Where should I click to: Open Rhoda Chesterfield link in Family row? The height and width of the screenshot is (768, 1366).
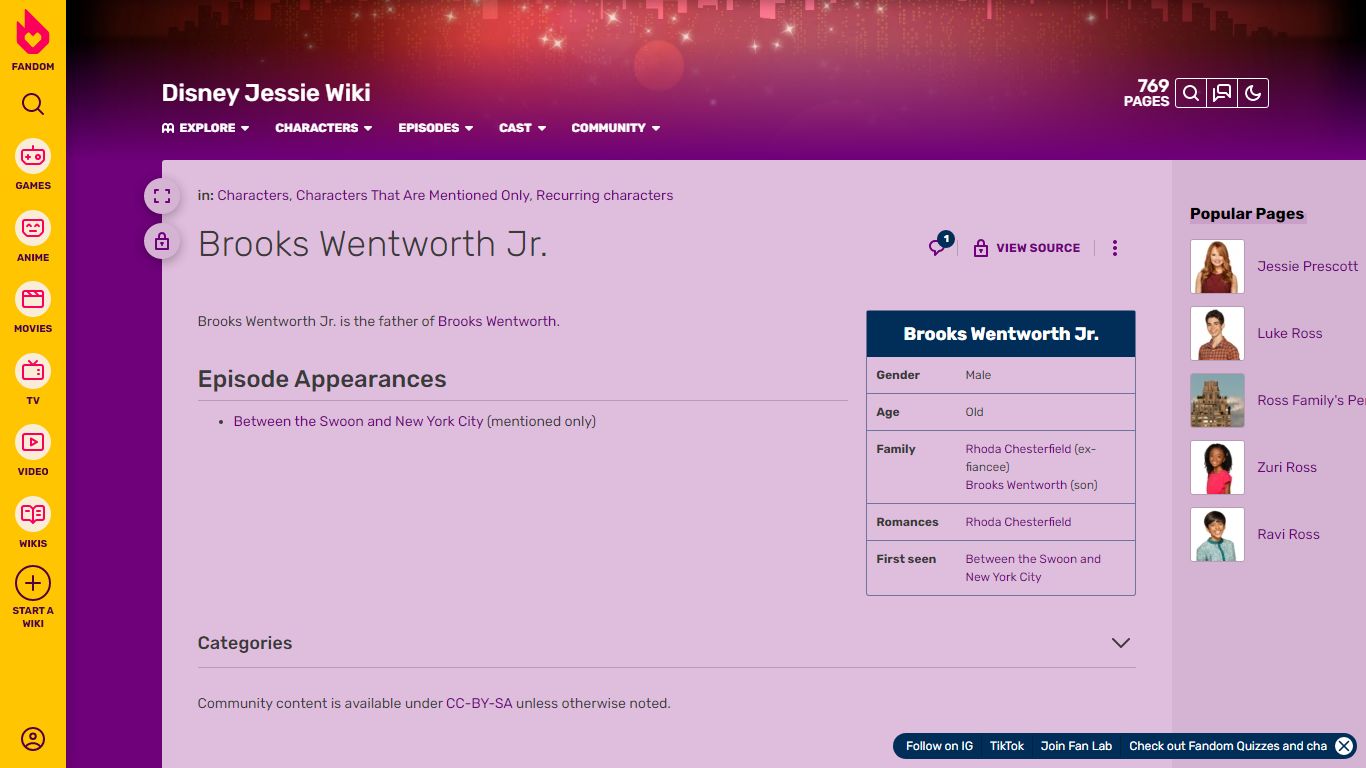pyautogui.click(x=1018, y=449)
